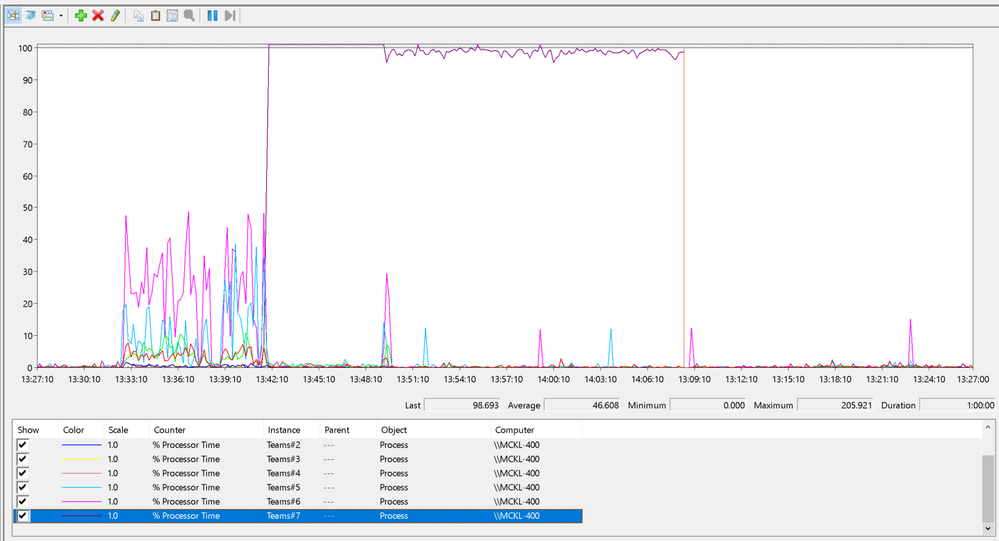Select the Teams#5 instance row
The width and height of the screenshot is (999, 541).
click(298, 487)
